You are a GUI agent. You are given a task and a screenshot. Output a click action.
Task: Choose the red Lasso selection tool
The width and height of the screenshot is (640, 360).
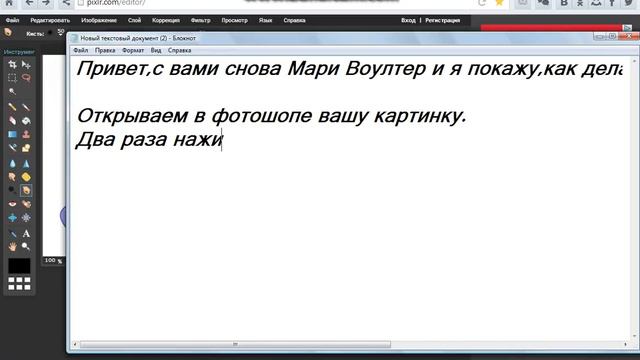point(26,78)
